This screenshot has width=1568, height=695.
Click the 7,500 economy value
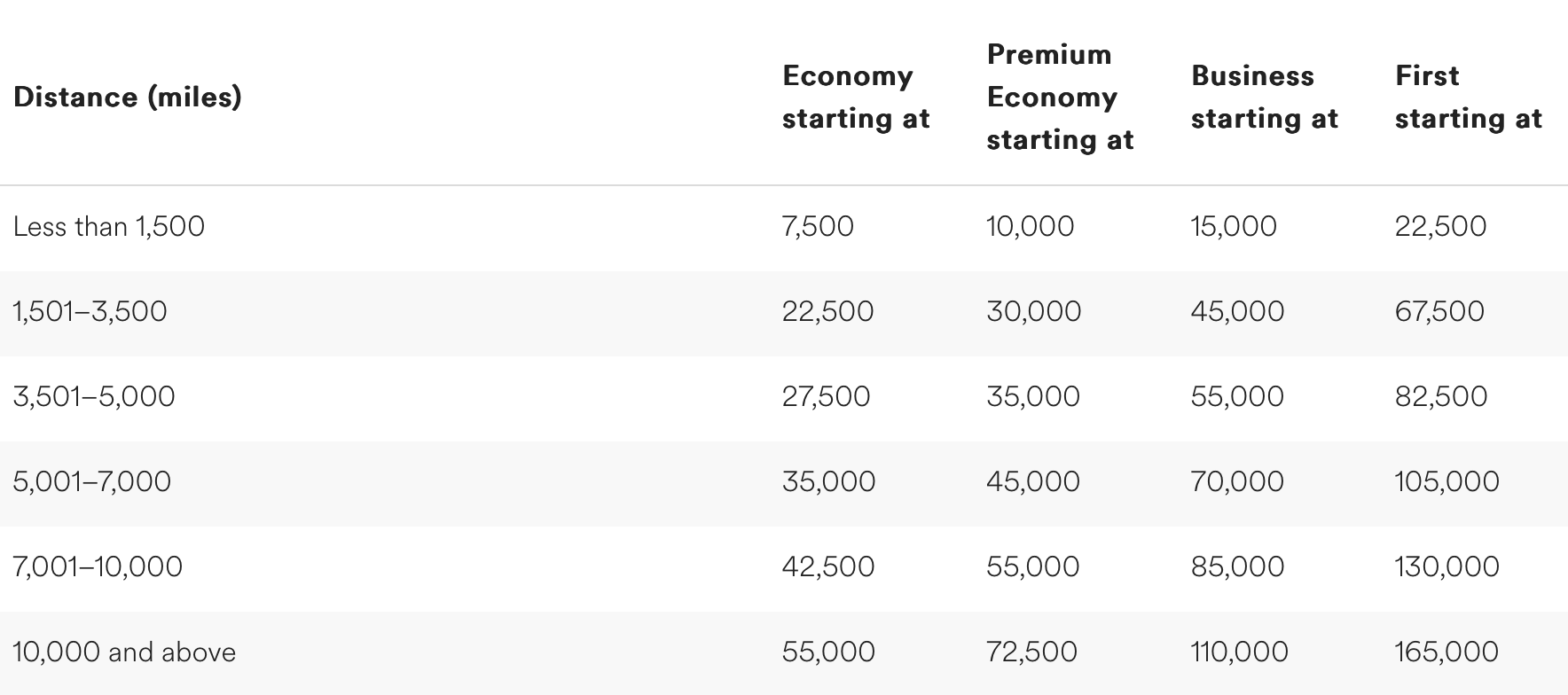coord(818,226)
